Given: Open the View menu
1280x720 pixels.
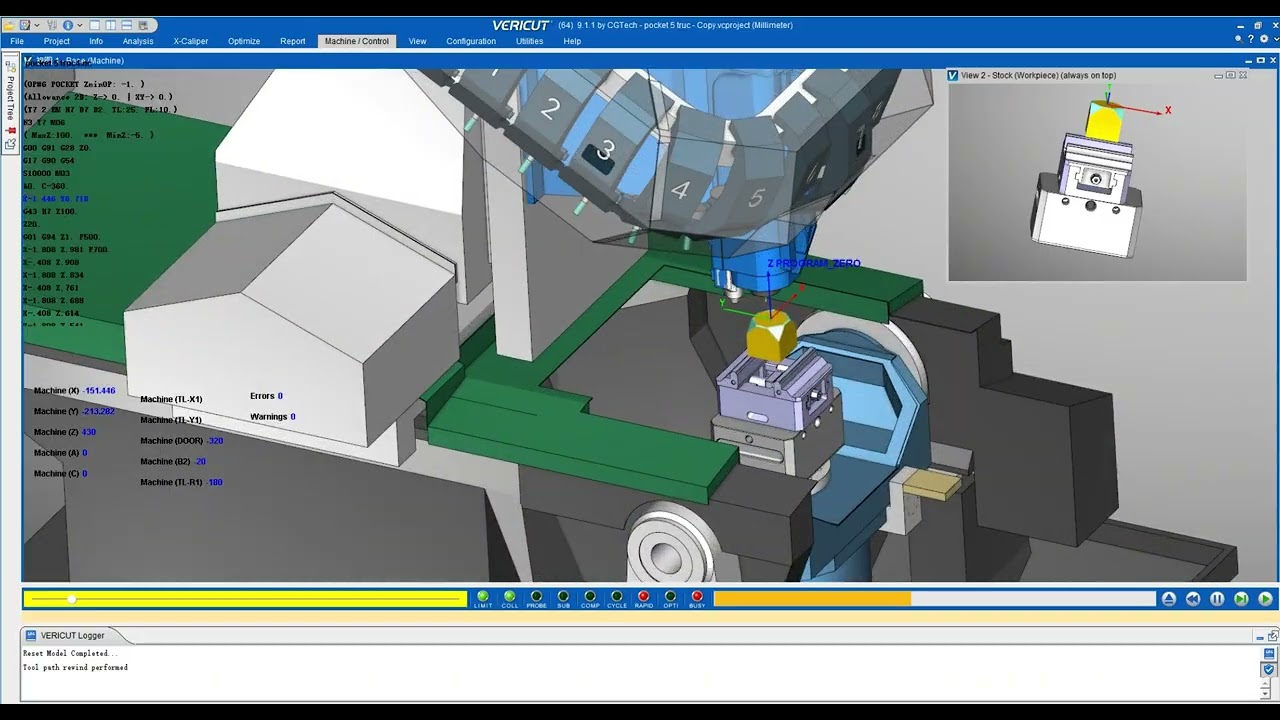Looking at the screenshot, I should pos(417,41).
